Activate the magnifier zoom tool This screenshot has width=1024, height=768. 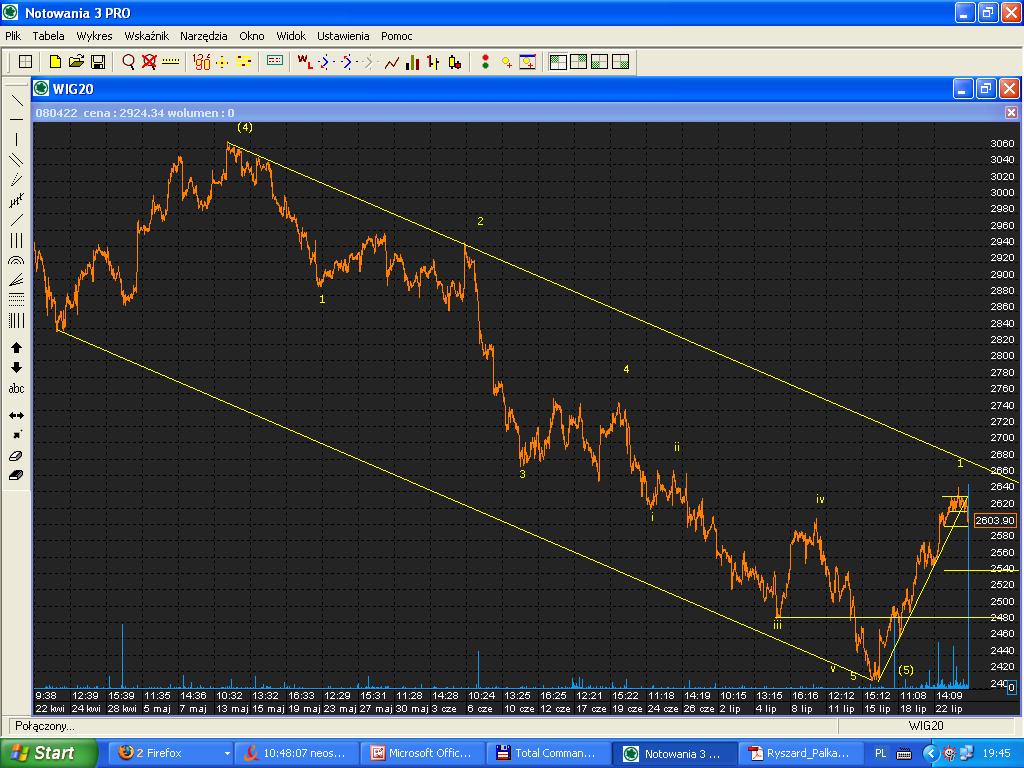[x=129, y=62]
